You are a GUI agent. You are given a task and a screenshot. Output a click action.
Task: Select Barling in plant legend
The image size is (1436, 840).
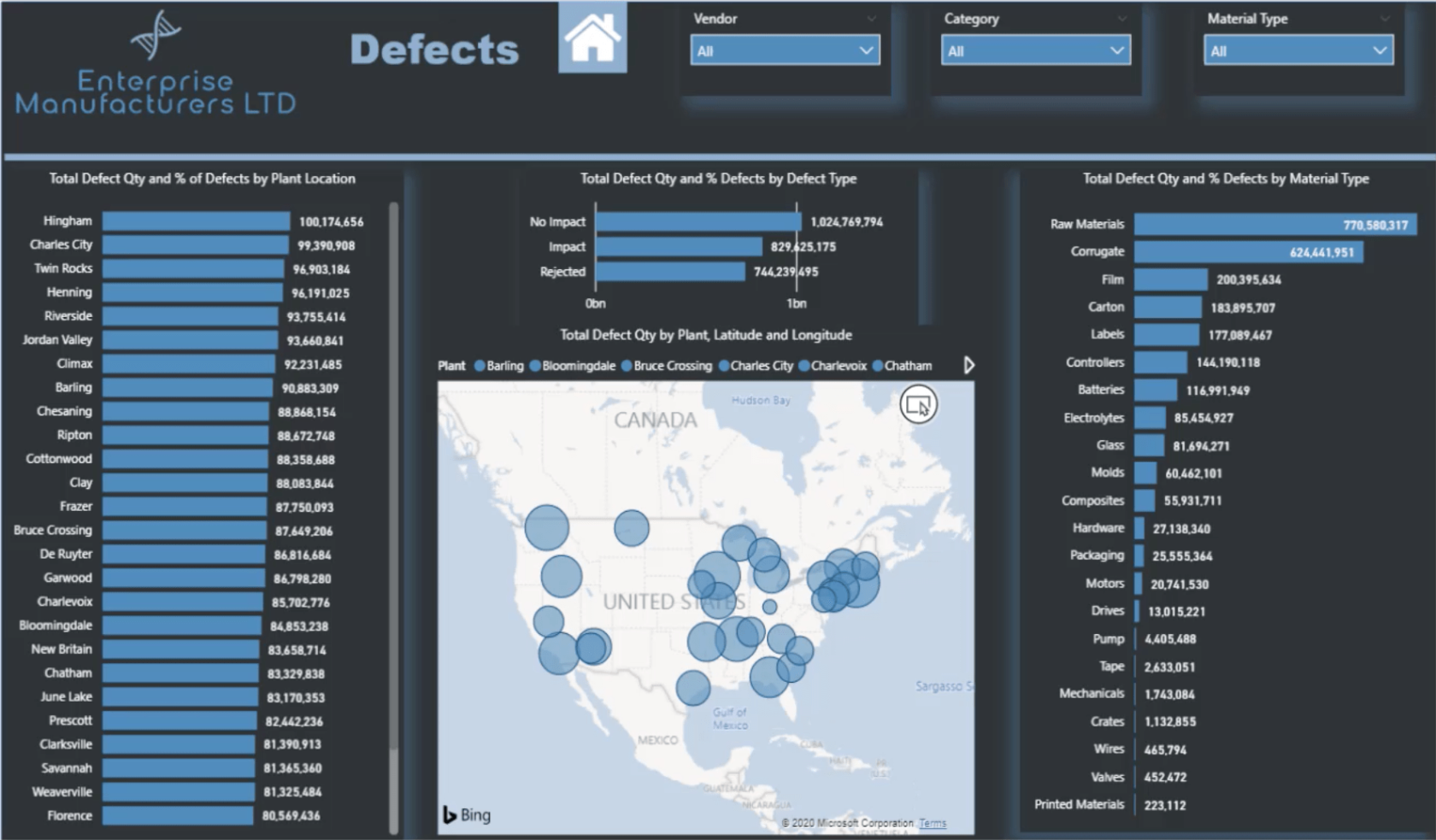point(499,366)
